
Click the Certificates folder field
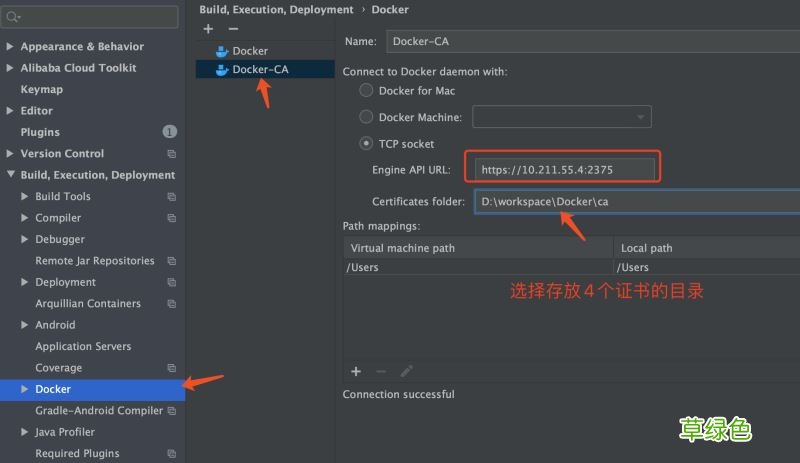pyautogui.click(x=637, y=202)
